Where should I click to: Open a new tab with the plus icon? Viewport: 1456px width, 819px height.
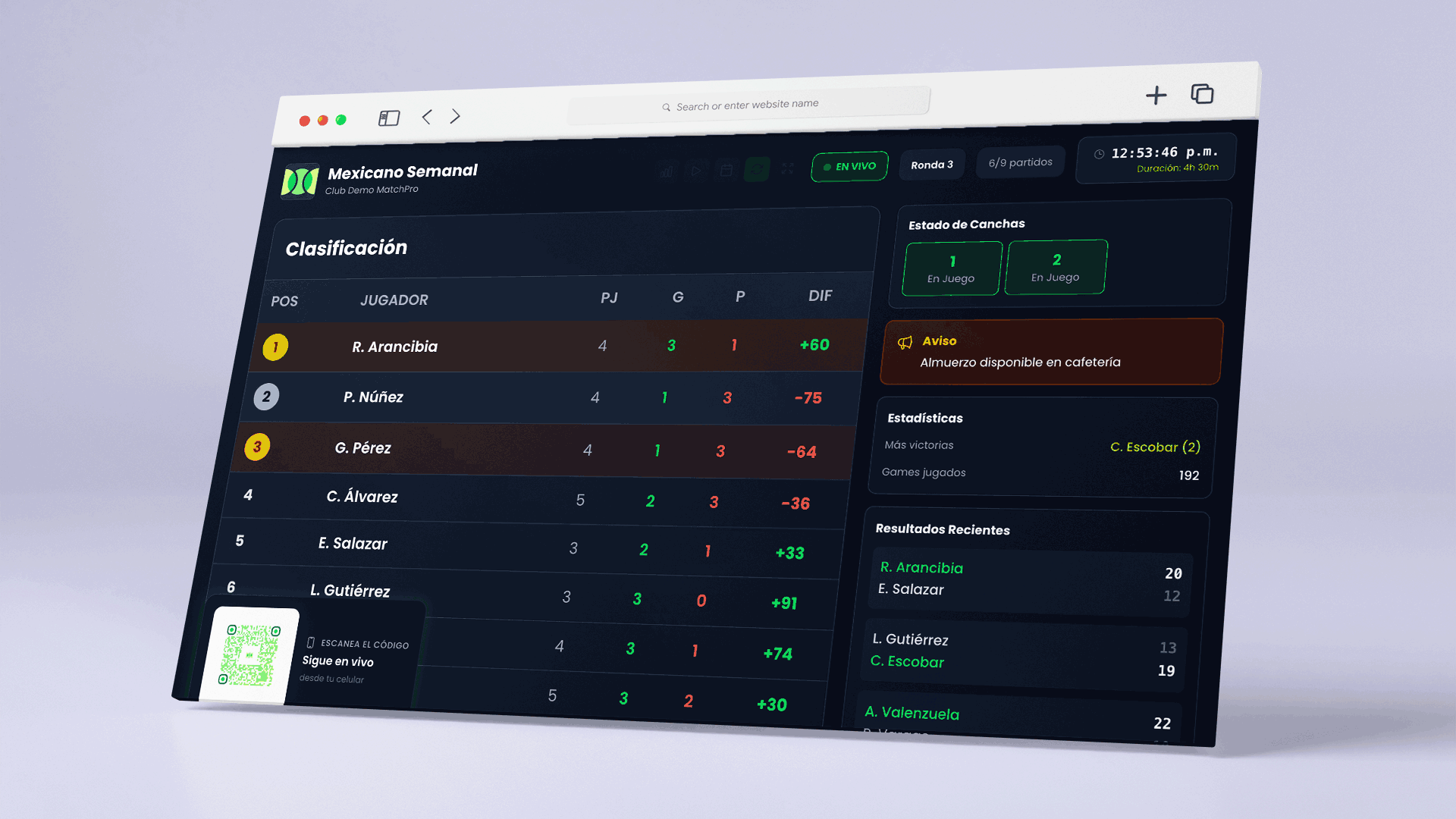[1156, 95]
